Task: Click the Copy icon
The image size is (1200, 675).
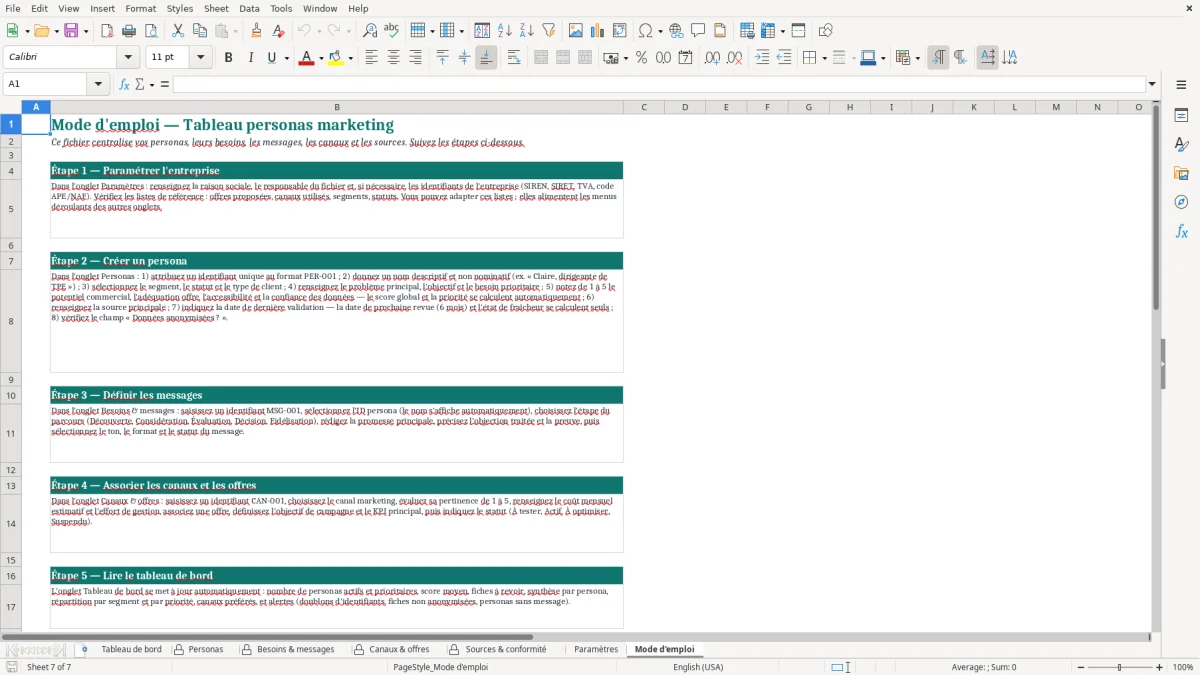Action: [198, 31]
